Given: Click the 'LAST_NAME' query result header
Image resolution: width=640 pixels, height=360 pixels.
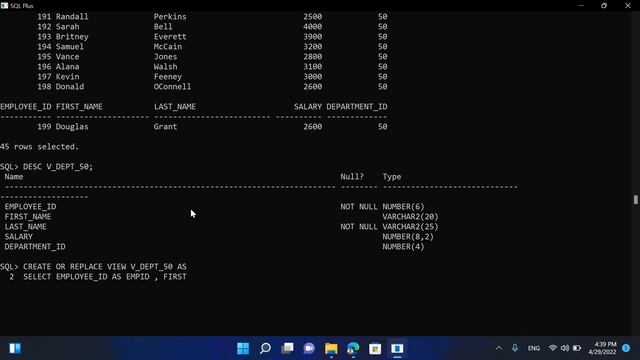Looking at the screenshot, I should pyautogui.click(x=175, y=107).
